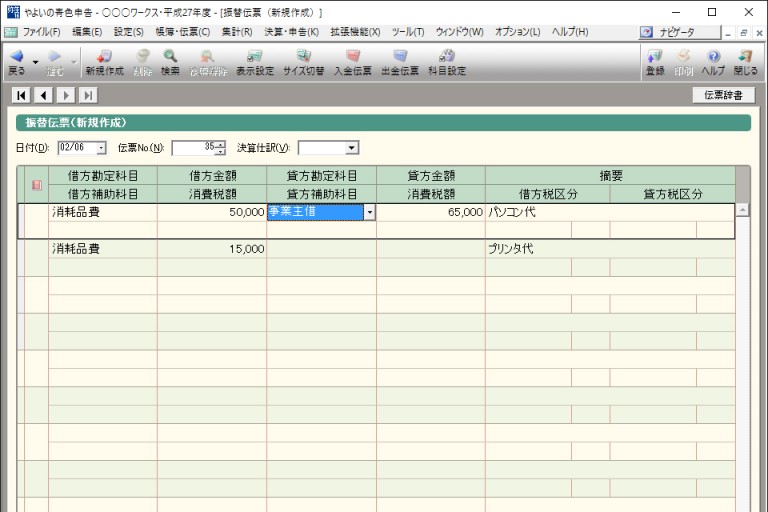Open 科目設定 account settings
The width and height of the screenshot is (768, 512).
pyautogui.click(x=447, y=62)
